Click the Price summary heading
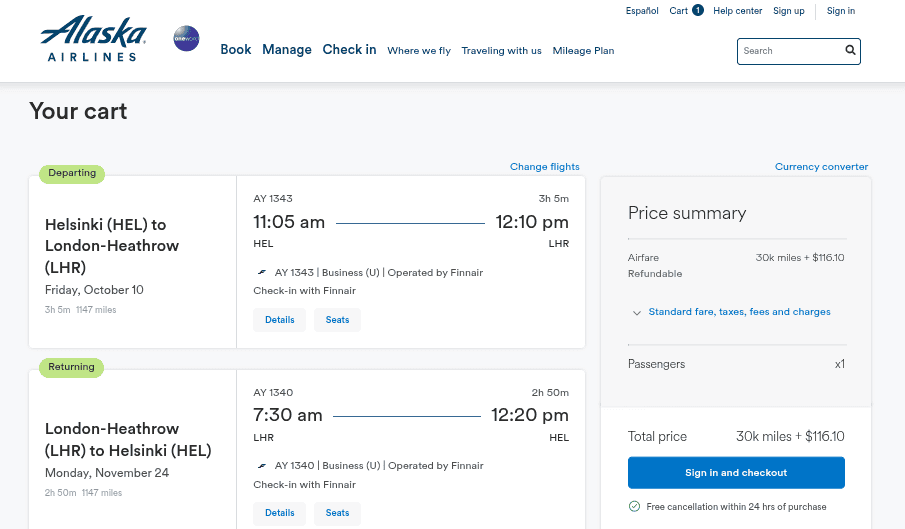 pos(687,213)
